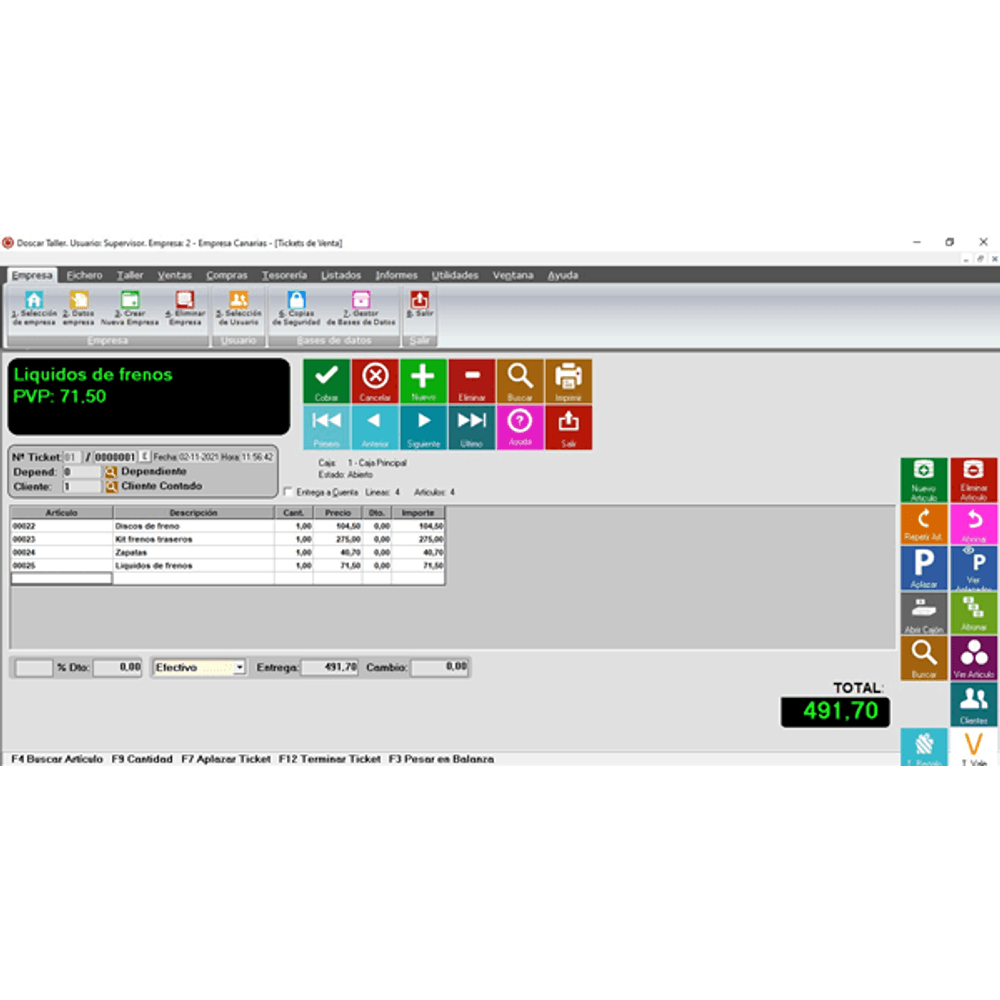Open the pink Ayuda help icon
The image size is (1000, 1000).
tap(520, 427)
